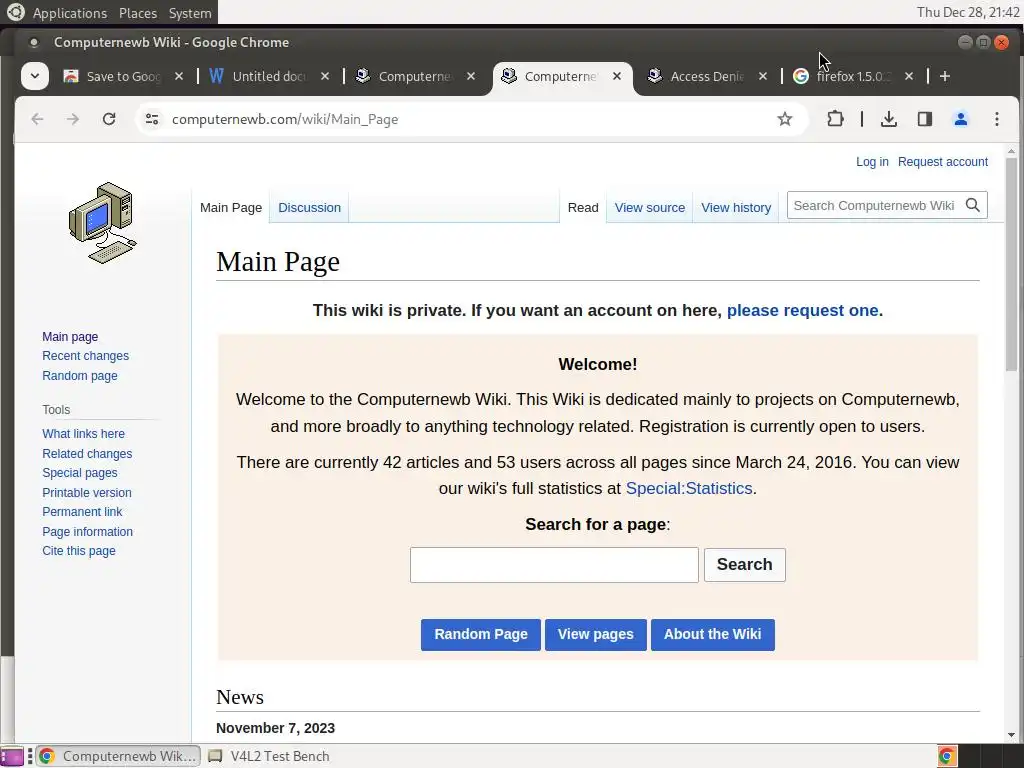Bookmark this page with the star icon

click(785, 119)
